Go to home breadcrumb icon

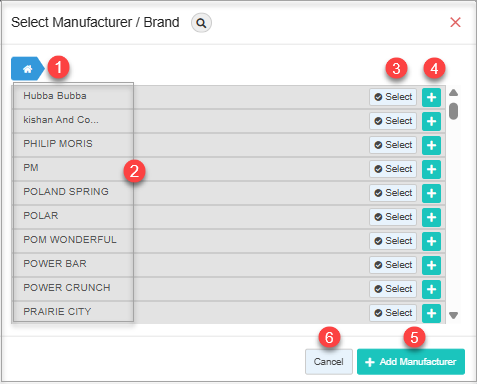[x=27, y=69]
